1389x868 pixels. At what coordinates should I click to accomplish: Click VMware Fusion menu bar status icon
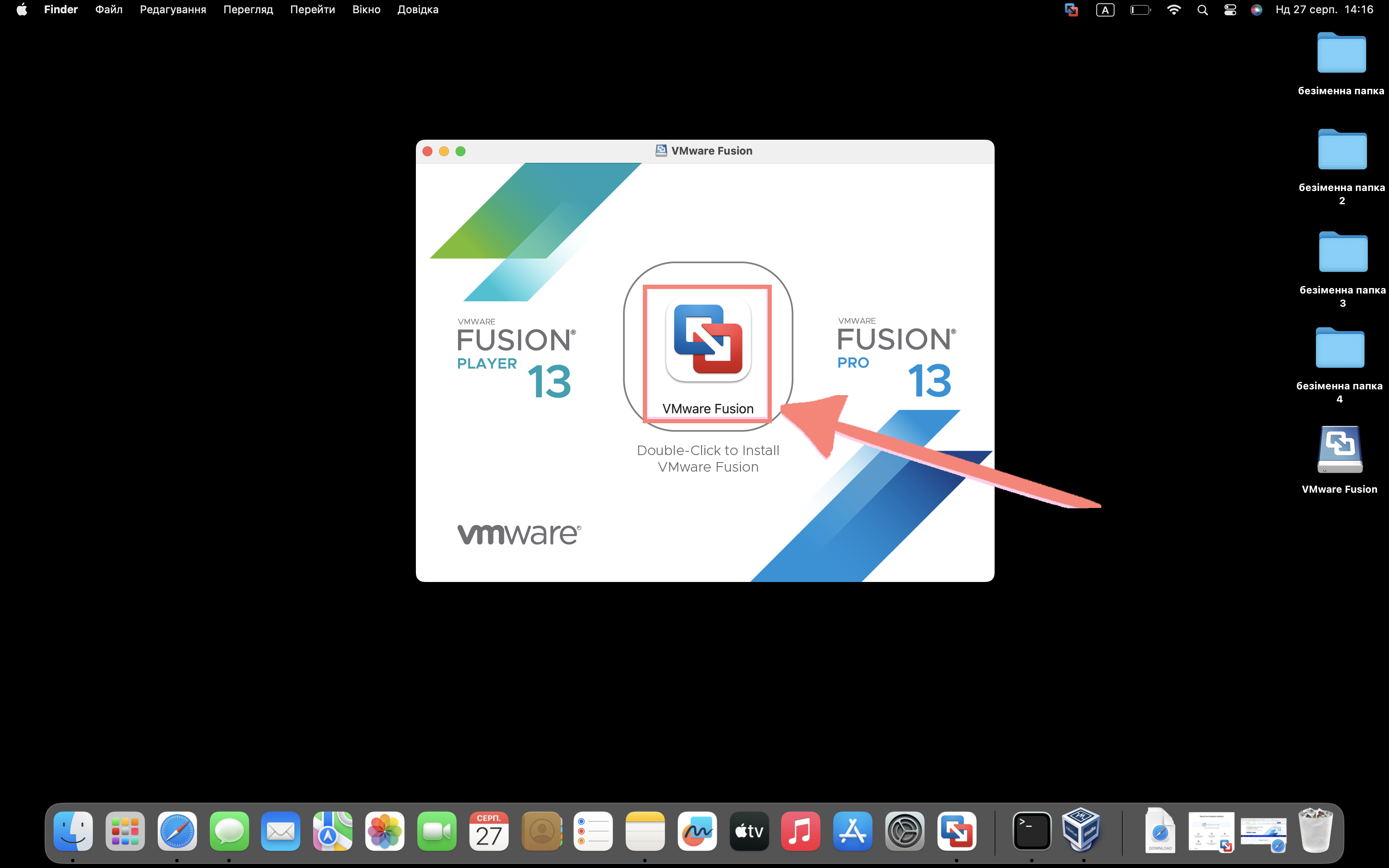pyautogui.click(x=1071, y=10)
